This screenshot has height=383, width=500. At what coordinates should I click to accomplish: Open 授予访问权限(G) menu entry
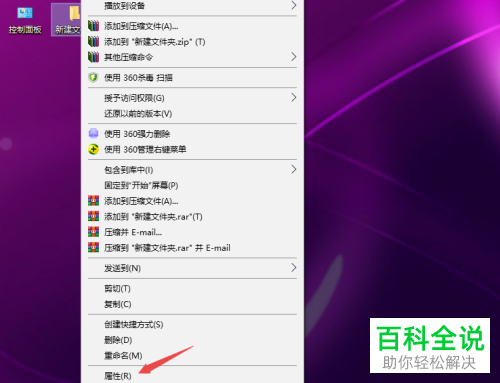pyautogui.click(x=192, y=98)
